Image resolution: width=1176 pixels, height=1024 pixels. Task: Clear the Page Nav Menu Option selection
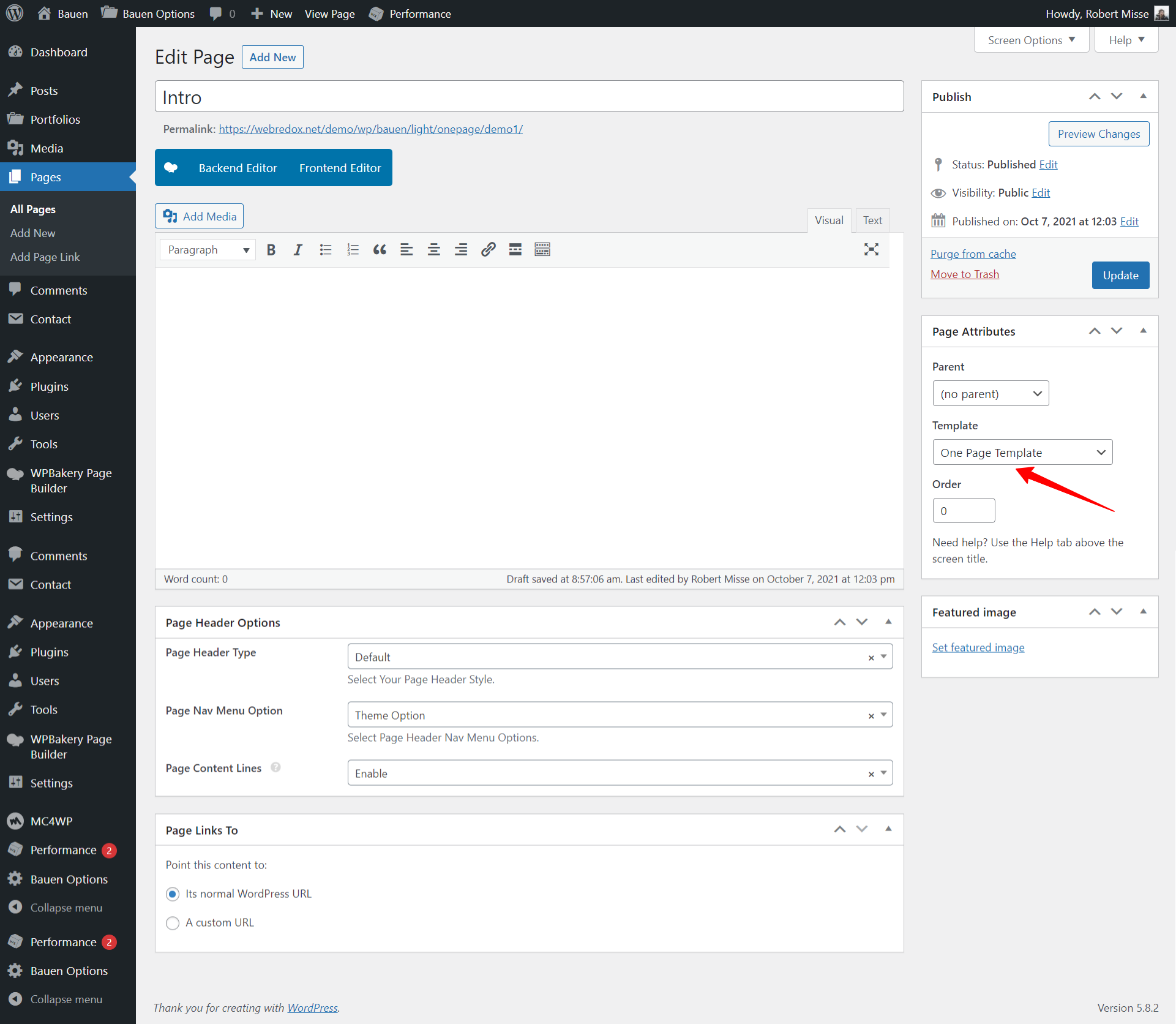coord(871,716)
